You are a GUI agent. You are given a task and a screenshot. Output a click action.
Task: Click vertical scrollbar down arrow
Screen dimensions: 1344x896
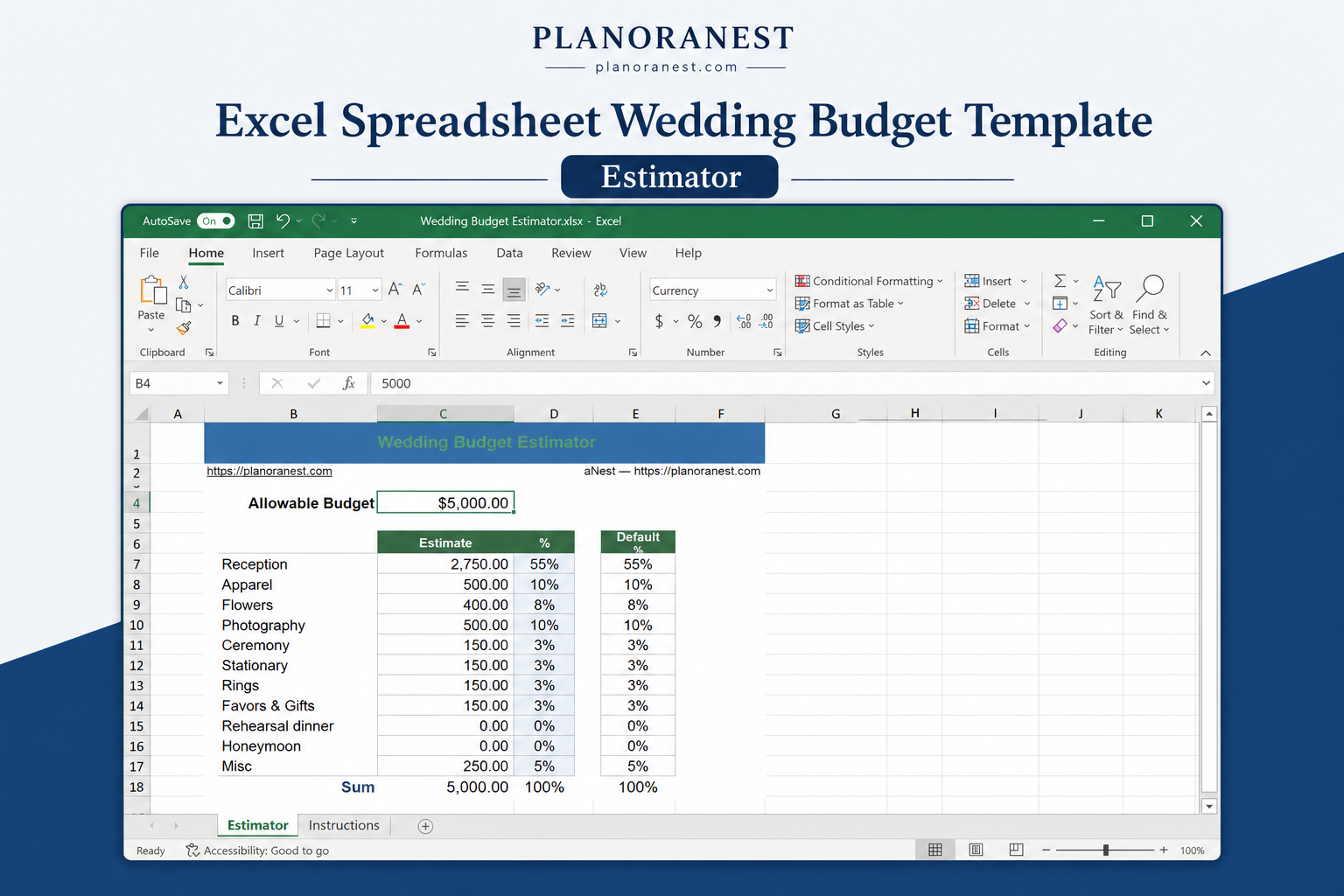[x=1209, y=807]
